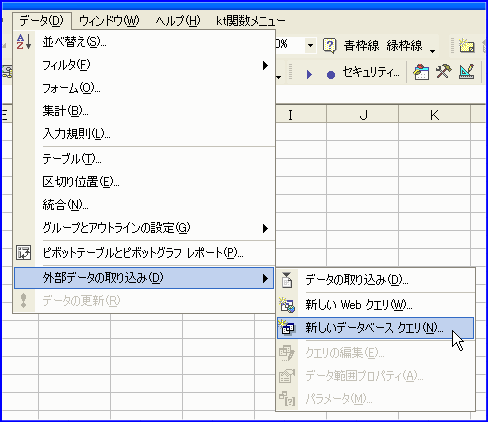This screenshot has height=422, width=488.
Task: Open the ウィンドウ(W) menu
Action: pos(109,21)
